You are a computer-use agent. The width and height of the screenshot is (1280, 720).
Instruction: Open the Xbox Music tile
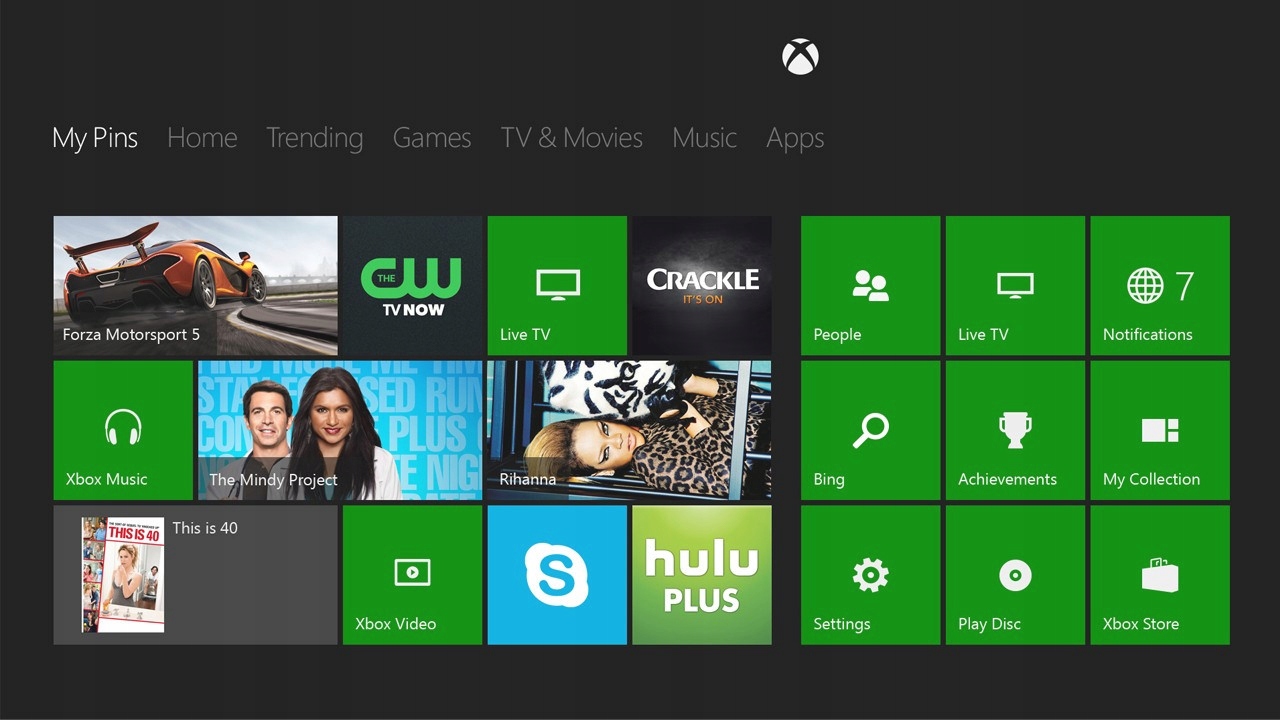click(122, 430)
